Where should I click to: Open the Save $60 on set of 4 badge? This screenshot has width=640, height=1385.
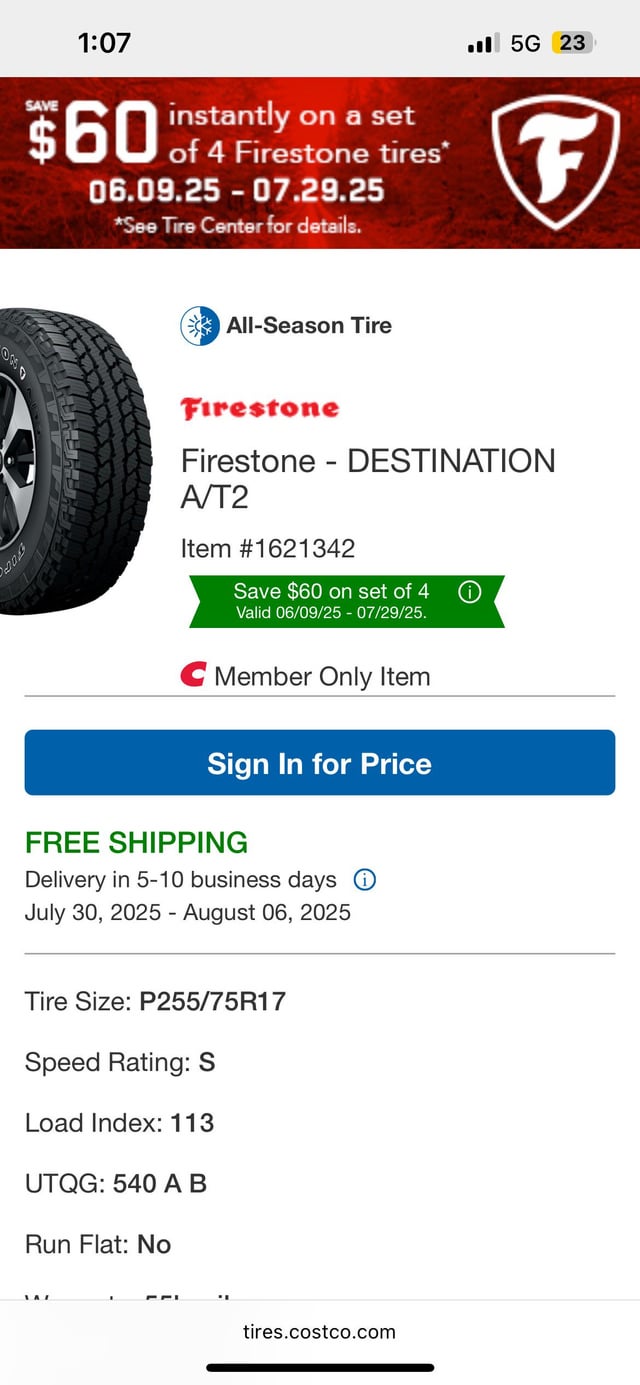point(347,601)
